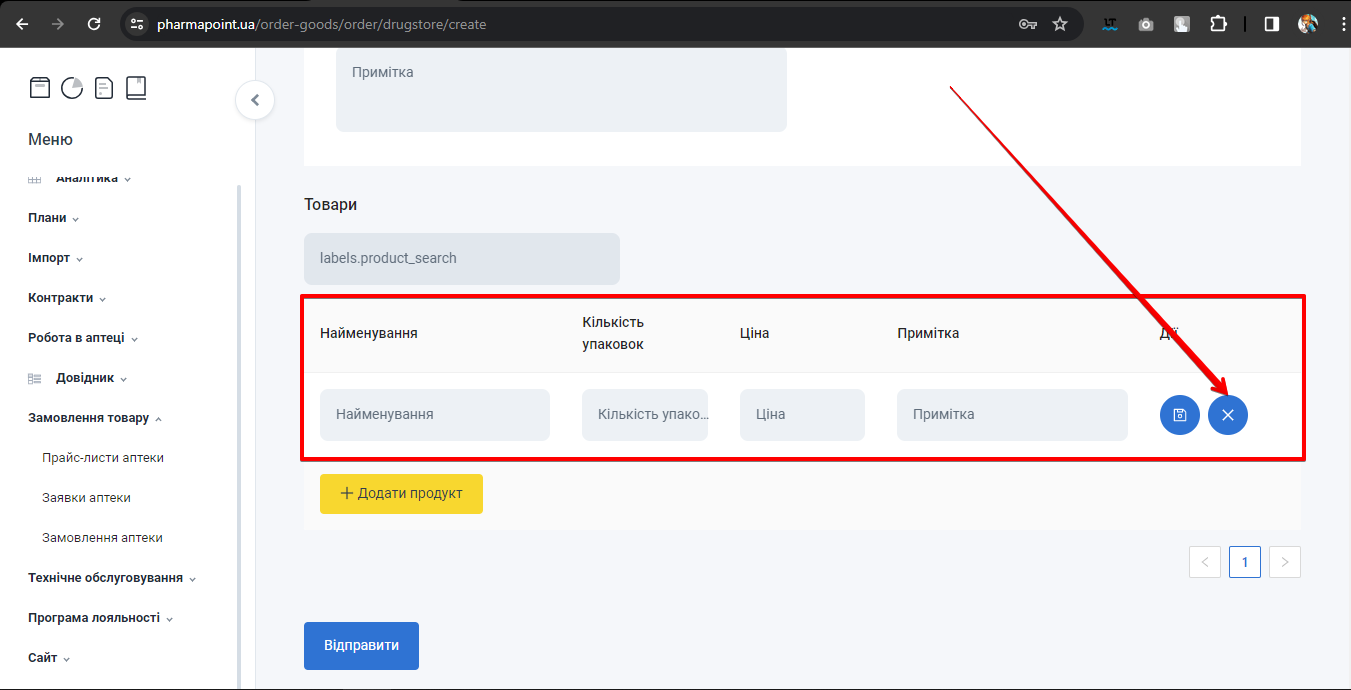Open the pie chart icon in sidebar
The image size is (1351, 690).
click(72, 88)
